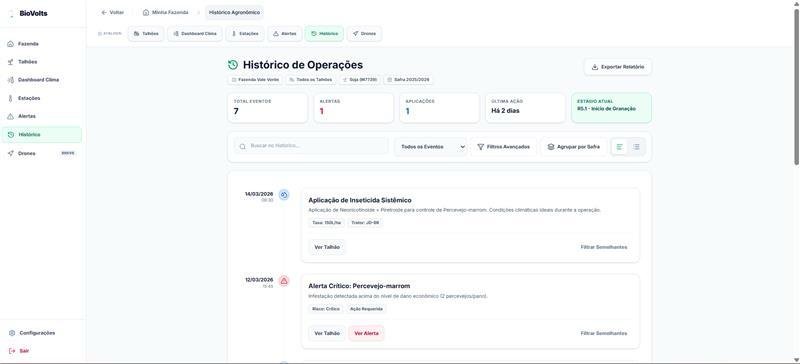Click the Alertas stat card

(x=354, y=108)
